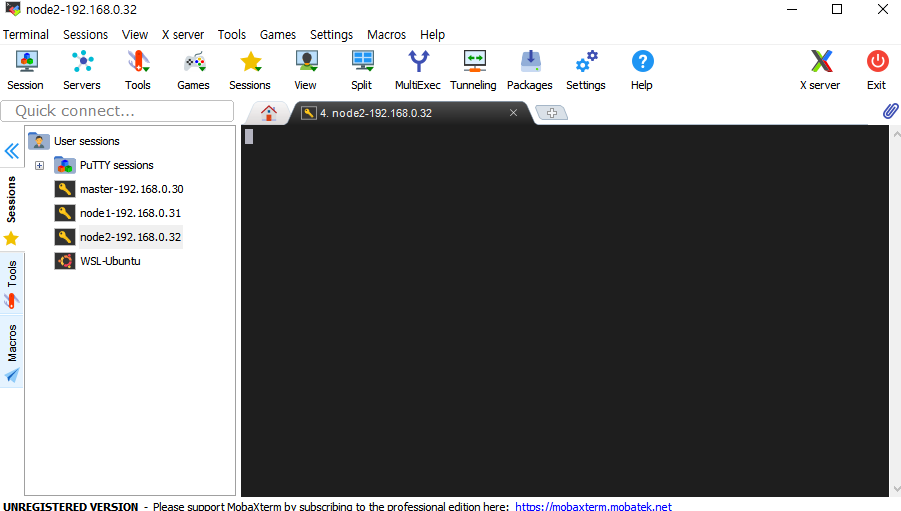Open the Help menu in menu bar

point(432,34)
